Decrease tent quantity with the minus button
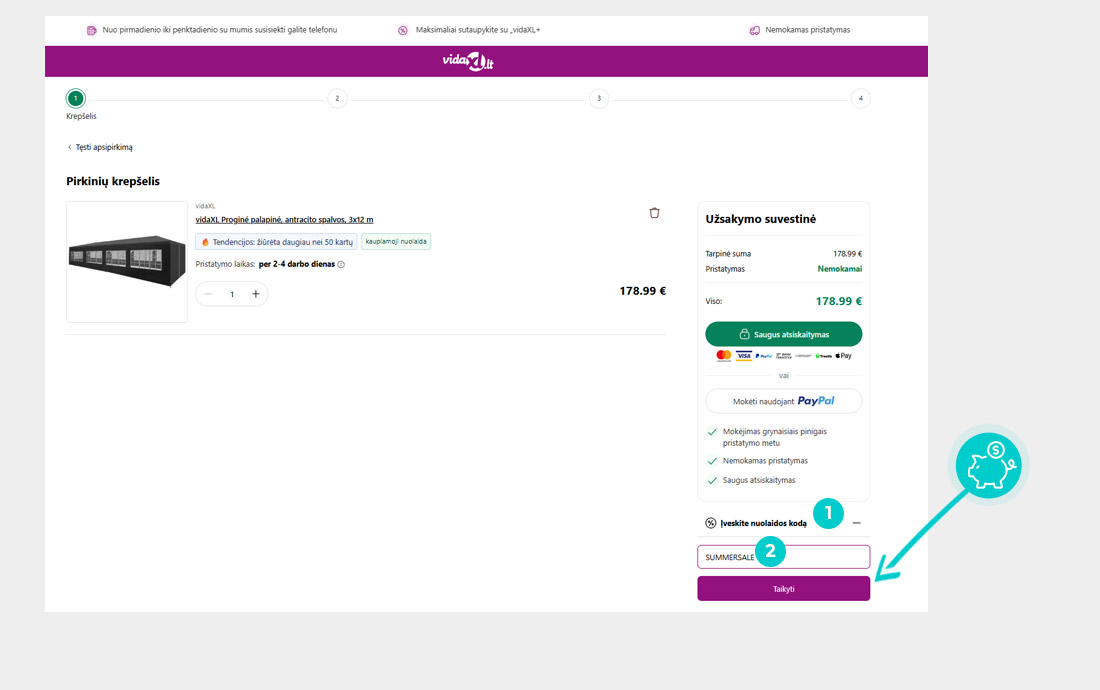 (208, 294)
